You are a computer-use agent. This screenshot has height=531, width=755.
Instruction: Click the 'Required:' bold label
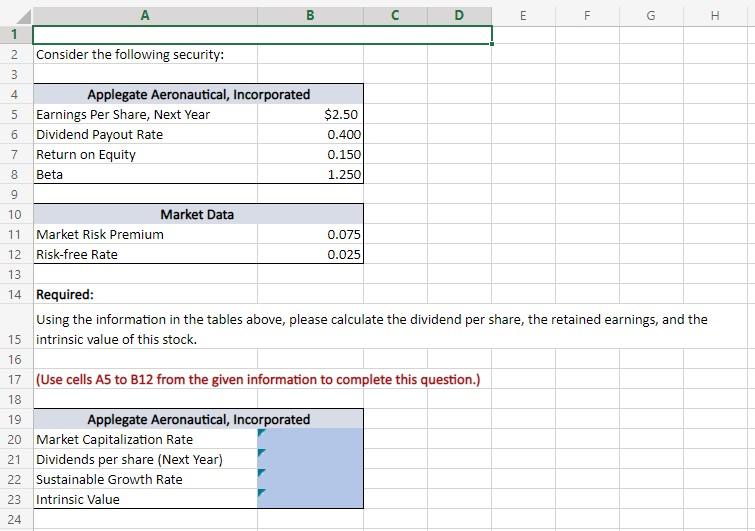click(65, 294)
